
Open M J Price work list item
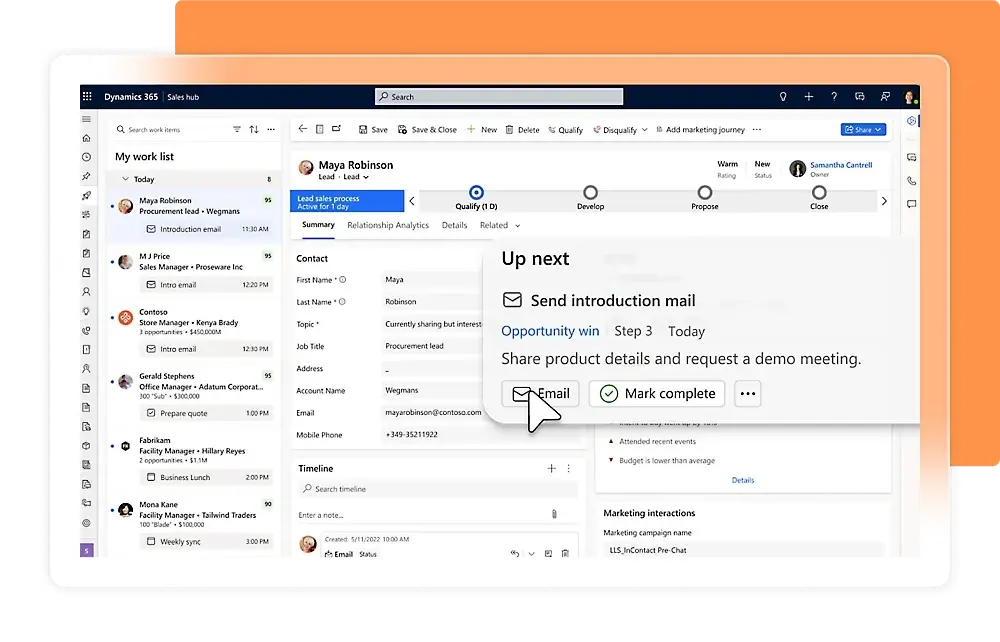click(193, 272)
